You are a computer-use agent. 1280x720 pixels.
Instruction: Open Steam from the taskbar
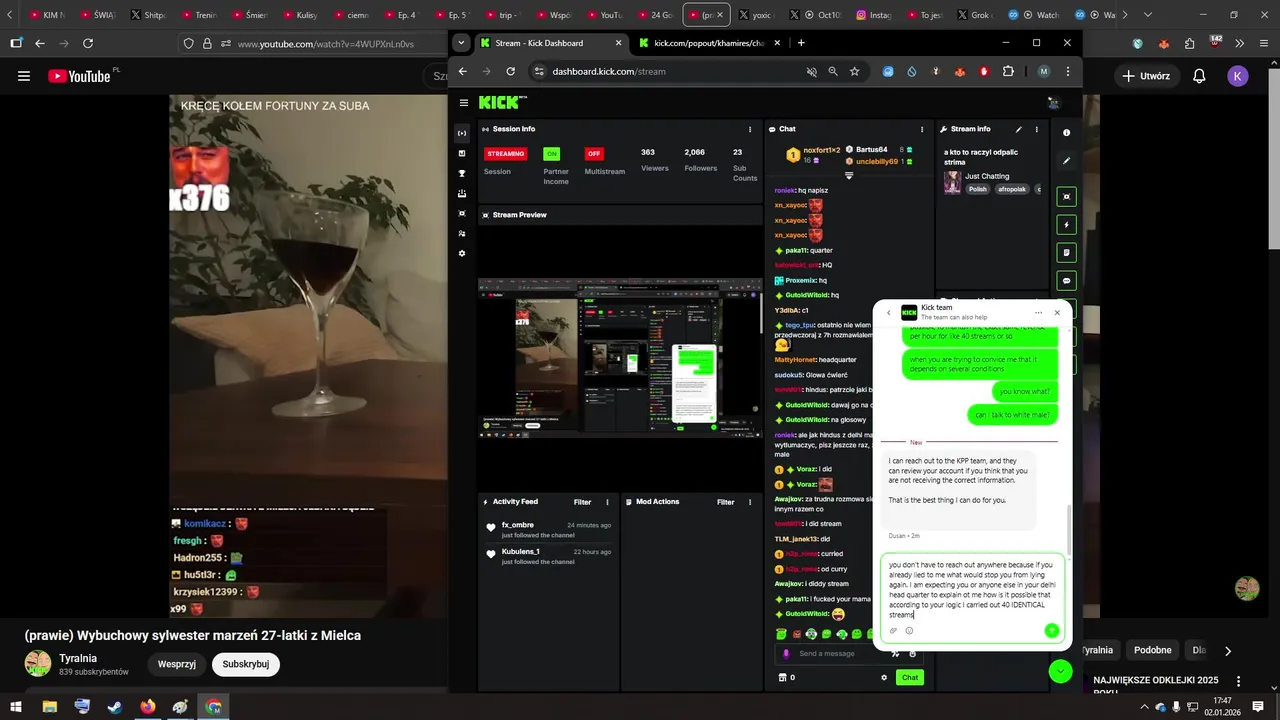click(115, 706)
